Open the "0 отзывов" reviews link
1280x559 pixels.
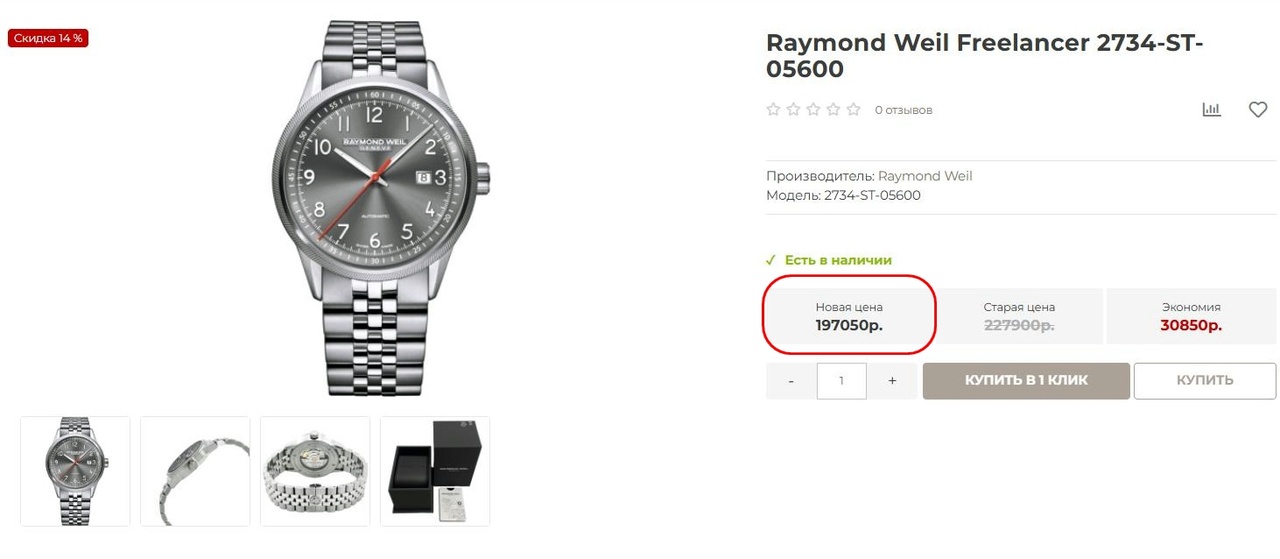pyautogui.click(x=903, y=110)
